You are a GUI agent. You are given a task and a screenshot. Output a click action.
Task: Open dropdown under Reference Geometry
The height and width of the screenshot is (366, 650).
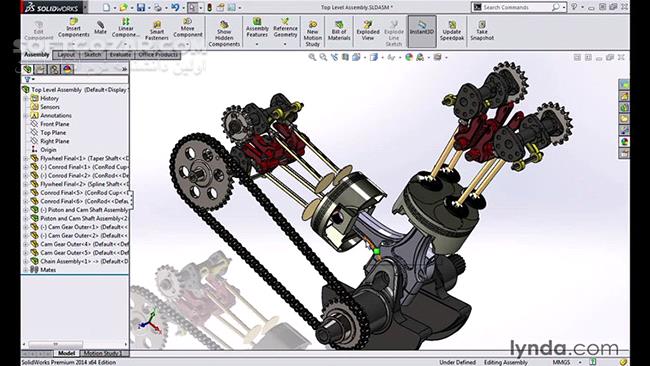(285, 44)
